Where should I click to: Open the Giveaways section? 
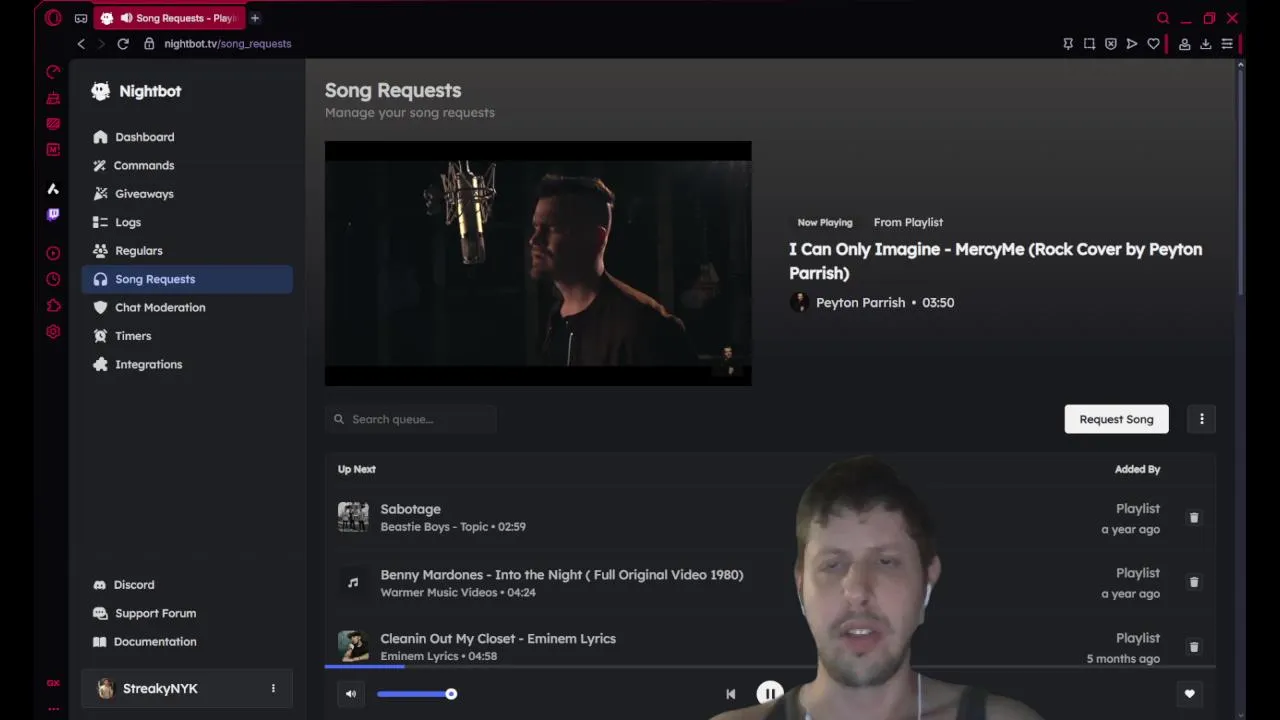[187, 194]
